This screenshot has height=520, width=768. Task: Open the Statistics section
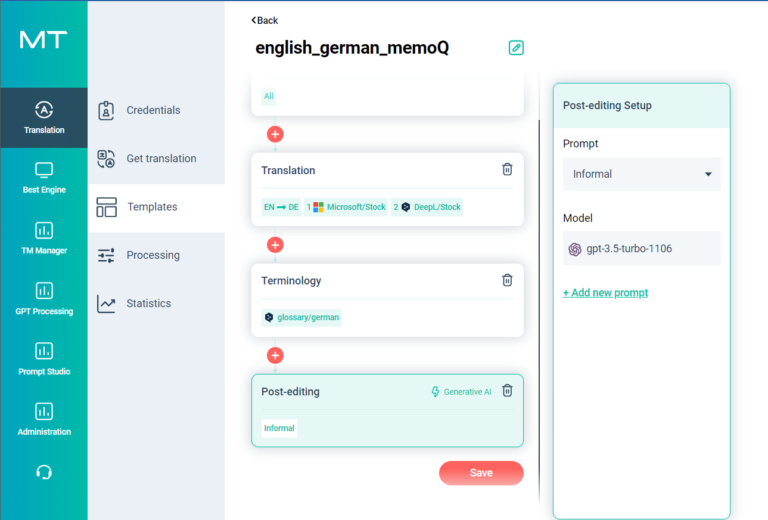point(148,303)
